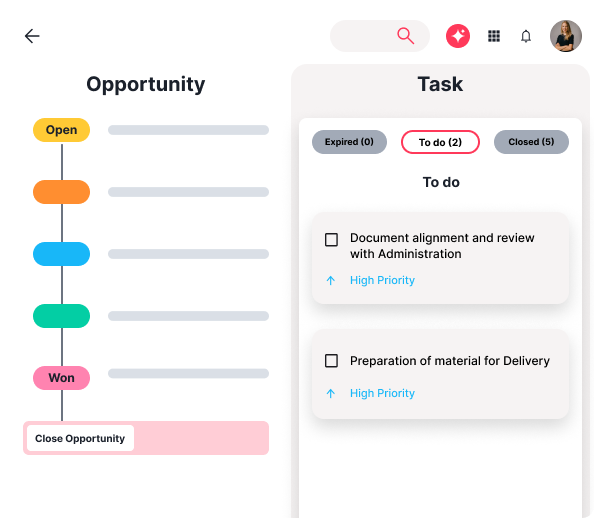Select the To do (2) tab

pos(440,142)
